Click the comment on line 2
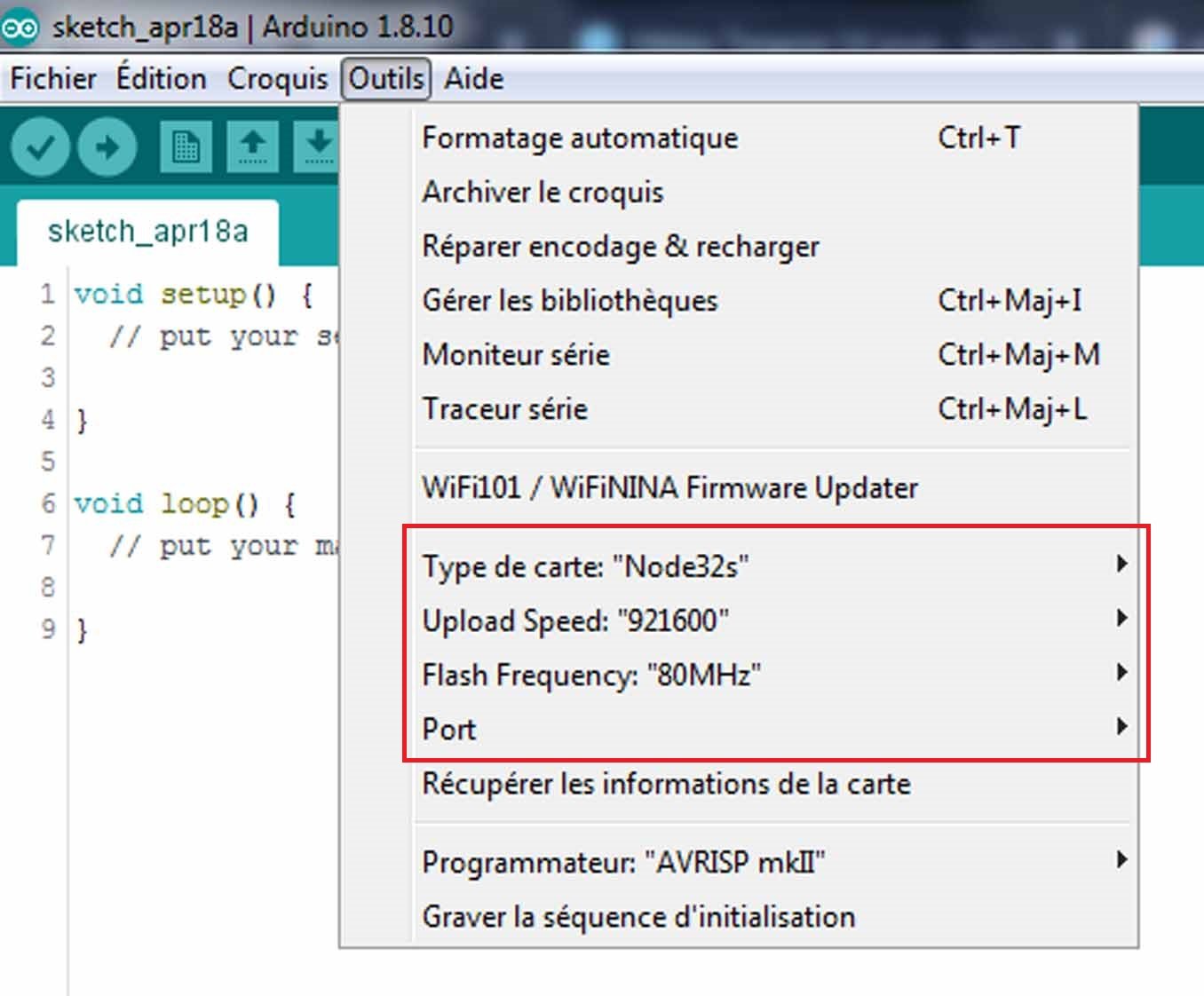This screenshot has height=996, width=1204. pyautogui.click(x=223, y=336)
